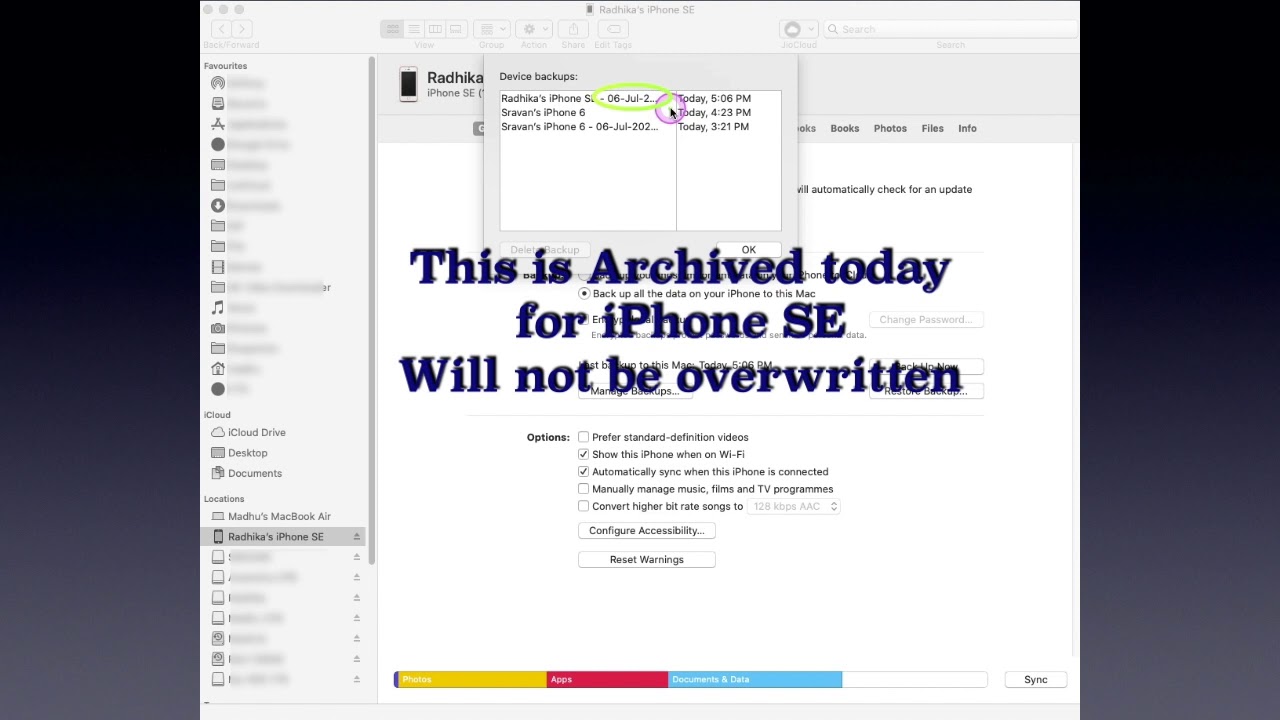
Task: Click the blue Documents & Data segment
Action: point(755,680)
